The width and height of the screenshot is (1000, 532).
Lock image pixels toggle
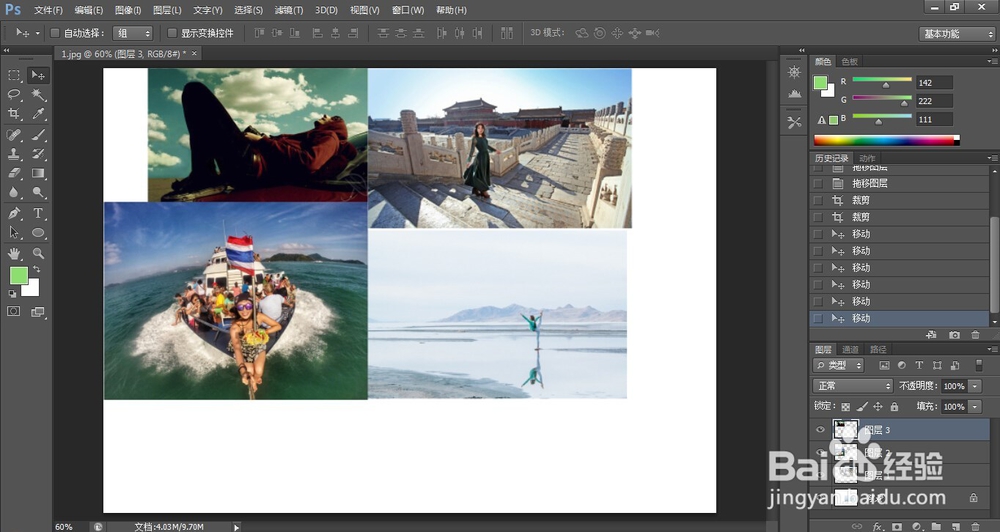point(862,406)
